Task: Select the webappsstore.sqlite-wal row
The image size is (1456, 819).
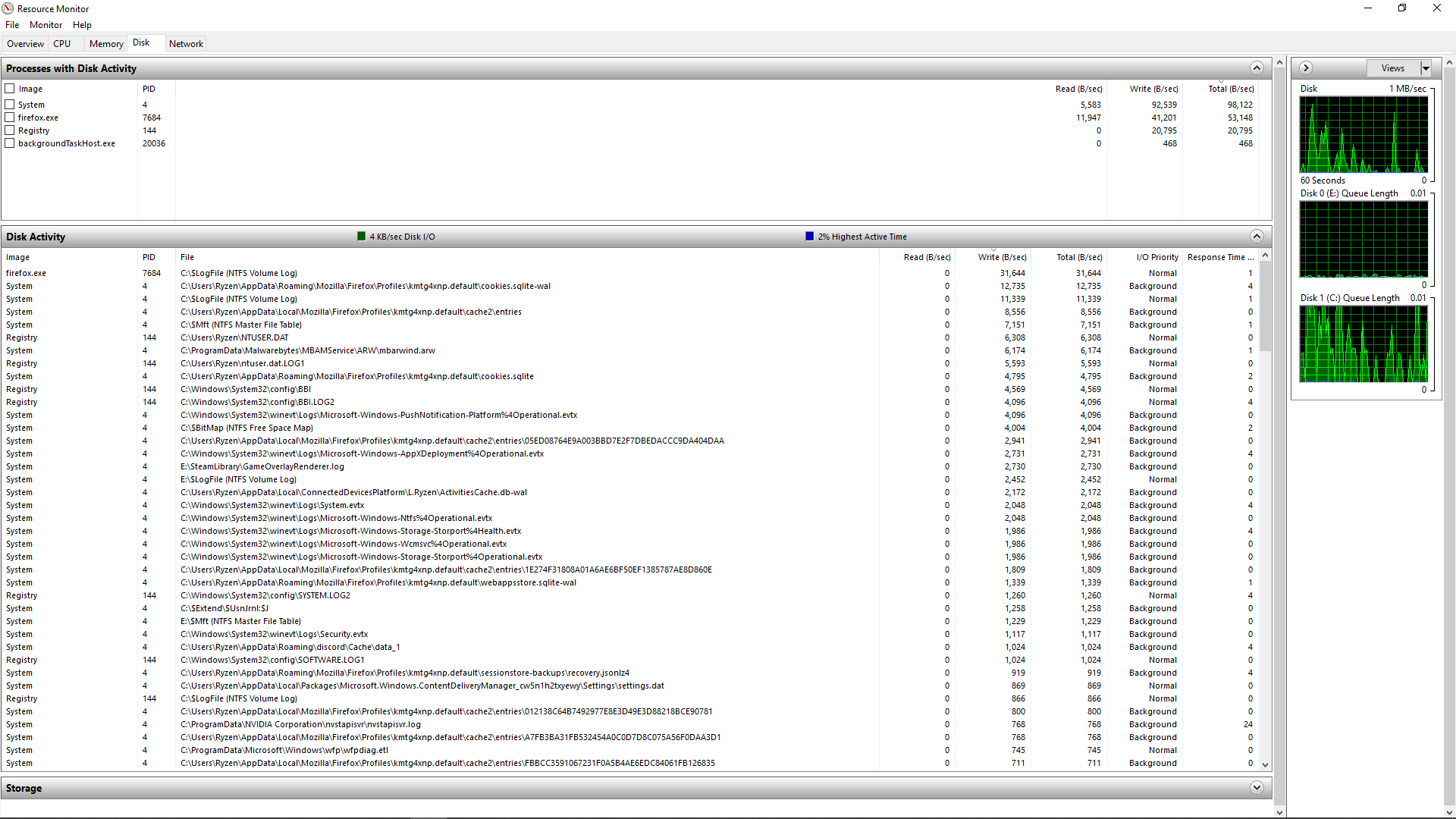Action: (629, 582)
